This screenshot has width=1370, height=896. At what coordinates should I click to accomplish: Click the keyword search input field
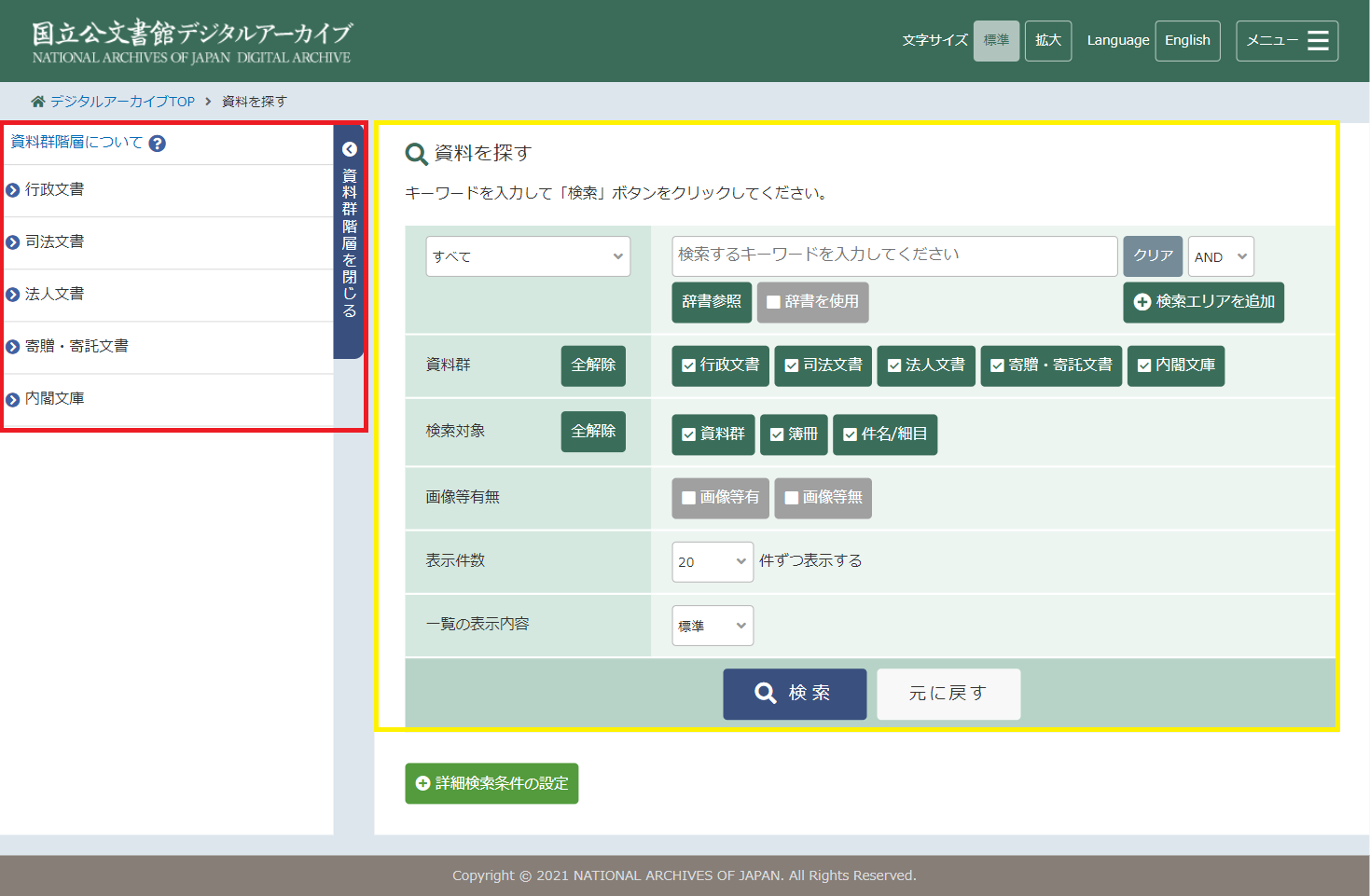[x=893, y=255]
